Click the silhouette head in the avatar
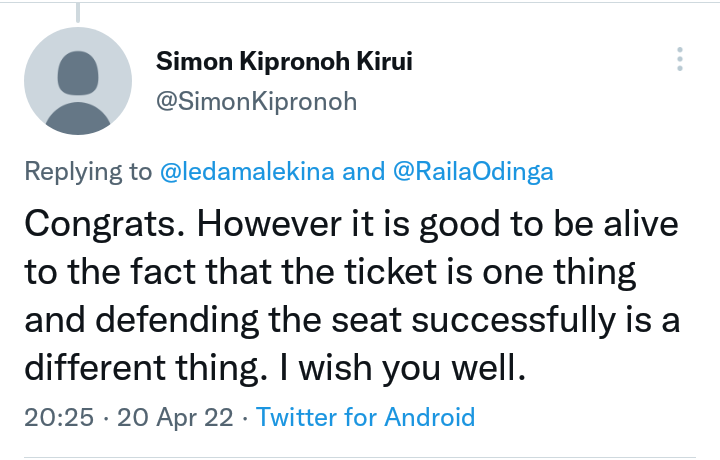The height and width of the screenshot is (460, 720). tap(78, 73)
